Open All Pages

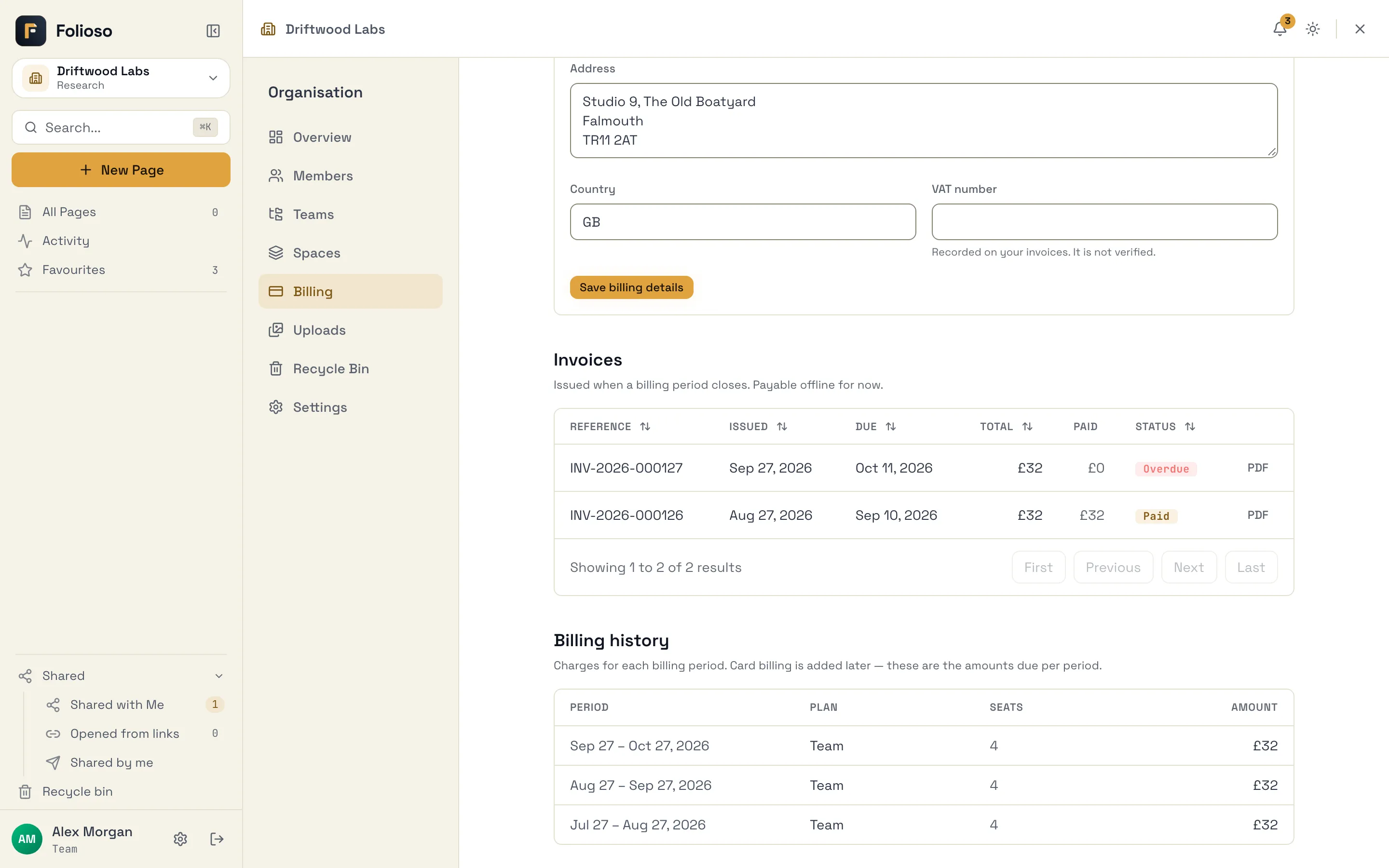coord(121,212)
